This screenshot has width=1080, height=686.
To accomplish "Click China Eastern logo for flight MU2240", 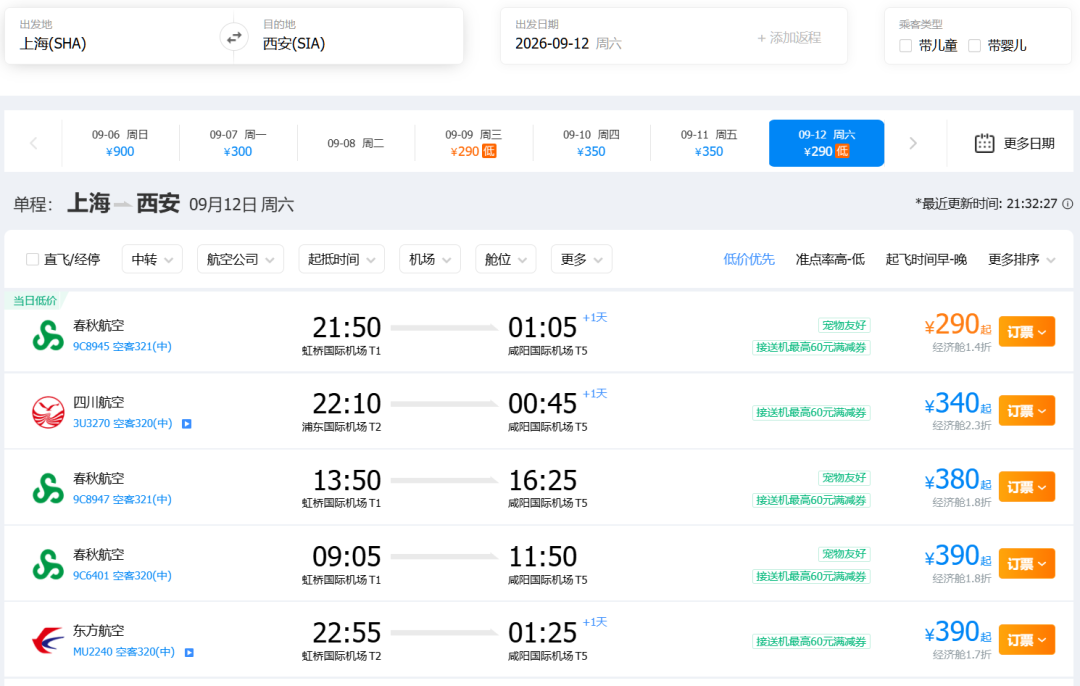I will 48,641.
